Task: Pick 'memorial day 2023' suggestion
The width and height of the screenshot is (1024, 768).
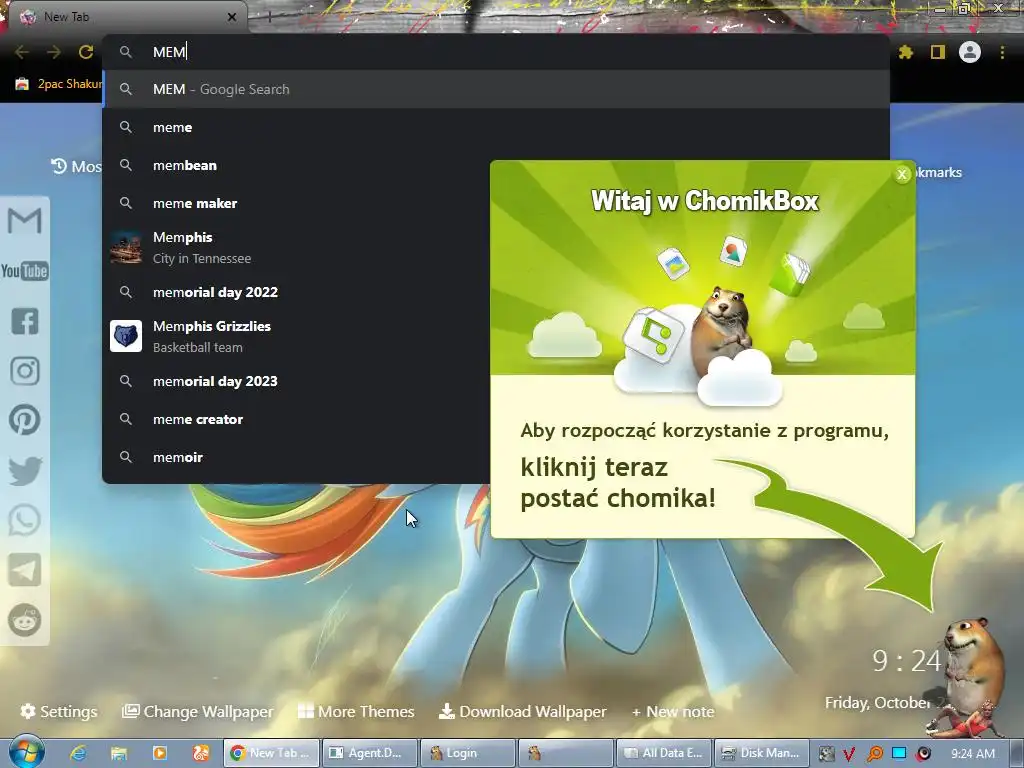Action: pyautogui.click(x=297, y=381)
